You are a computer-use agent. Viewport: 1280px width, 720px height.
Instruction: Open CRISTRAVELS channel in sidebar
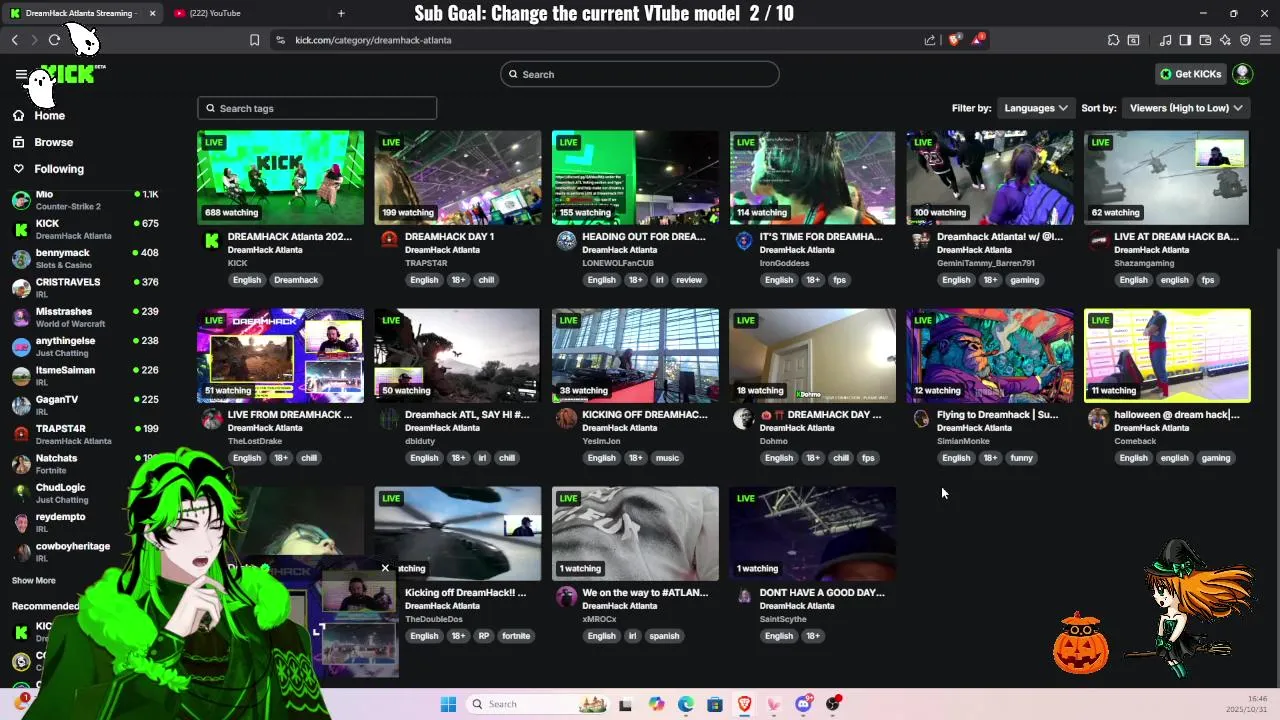[x=84, y=288]
